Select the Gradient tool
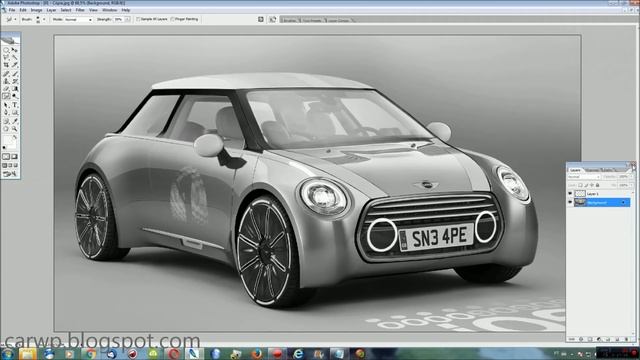This screenshot has width=640, height=360. coord(15,89)
